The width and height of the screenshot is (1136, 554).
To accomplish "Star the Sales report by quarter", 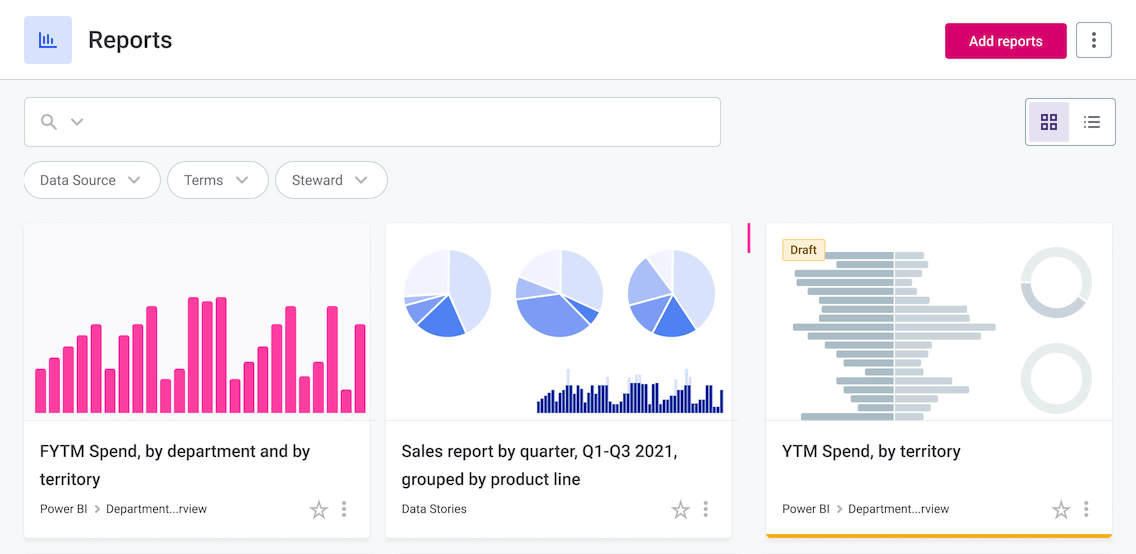I will [681, 510].
